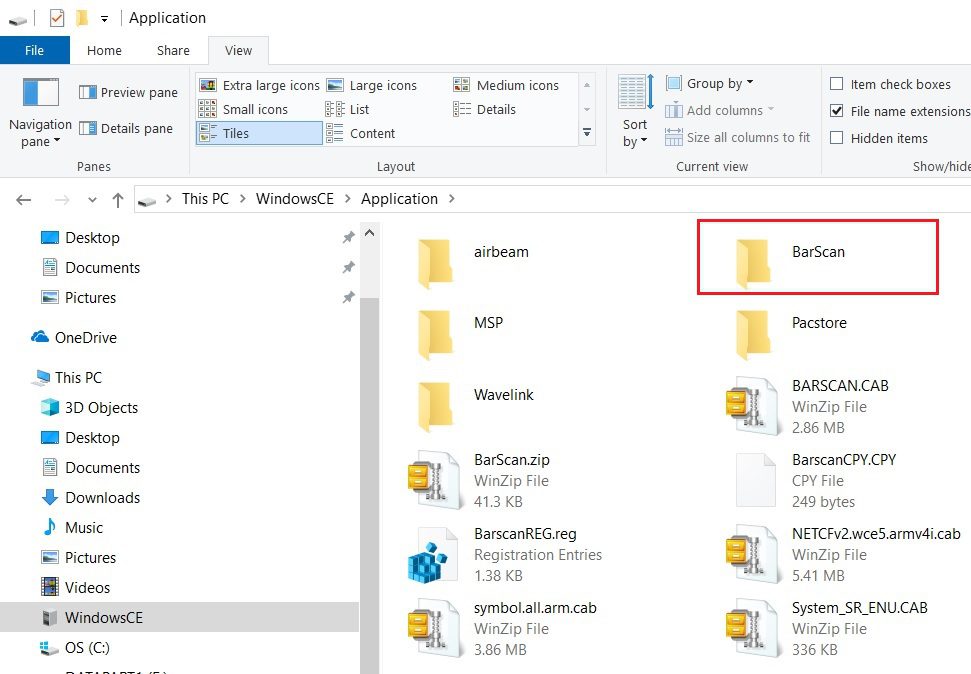Click the View ribbon tab
The image size is (971, 674).
pyautogui.click(x=238, y=50)
